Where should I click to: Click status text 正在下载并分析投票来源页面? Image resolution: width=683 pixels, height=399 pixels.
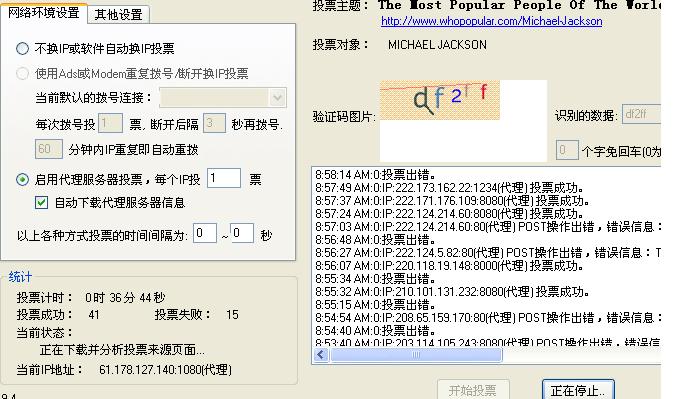click(x=122, y=350)
